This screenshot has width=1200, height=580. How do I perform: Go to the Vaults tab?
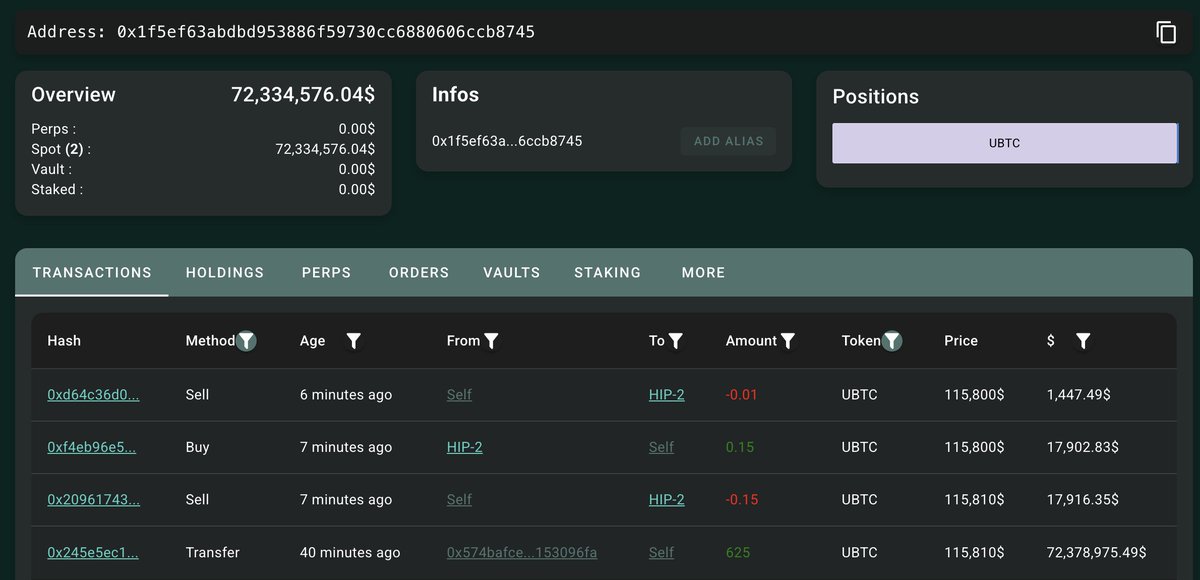pyautogui.click(x=511, y=272)
